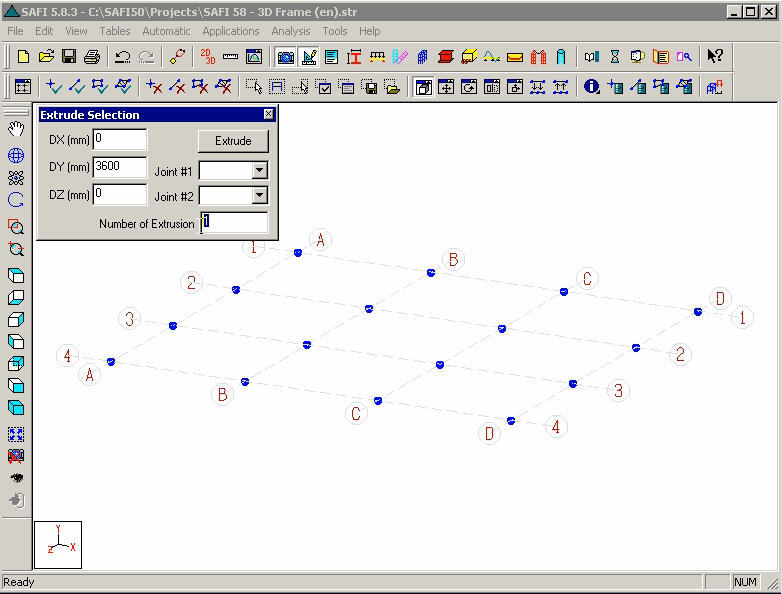Save the current project
This screenshot has width=782, height=594.
[x=69, y=56]
